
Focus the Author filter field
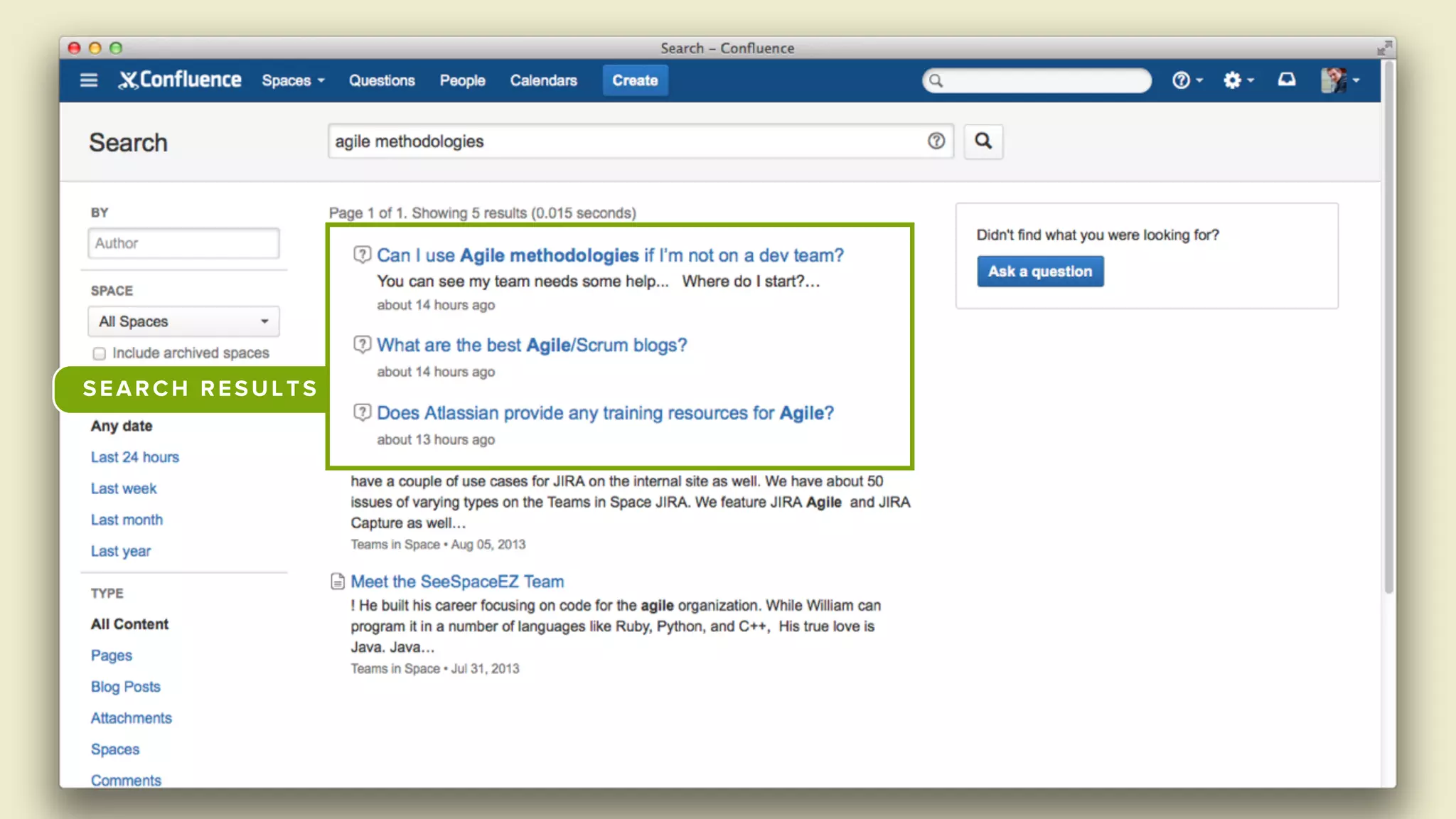[183, 243]
